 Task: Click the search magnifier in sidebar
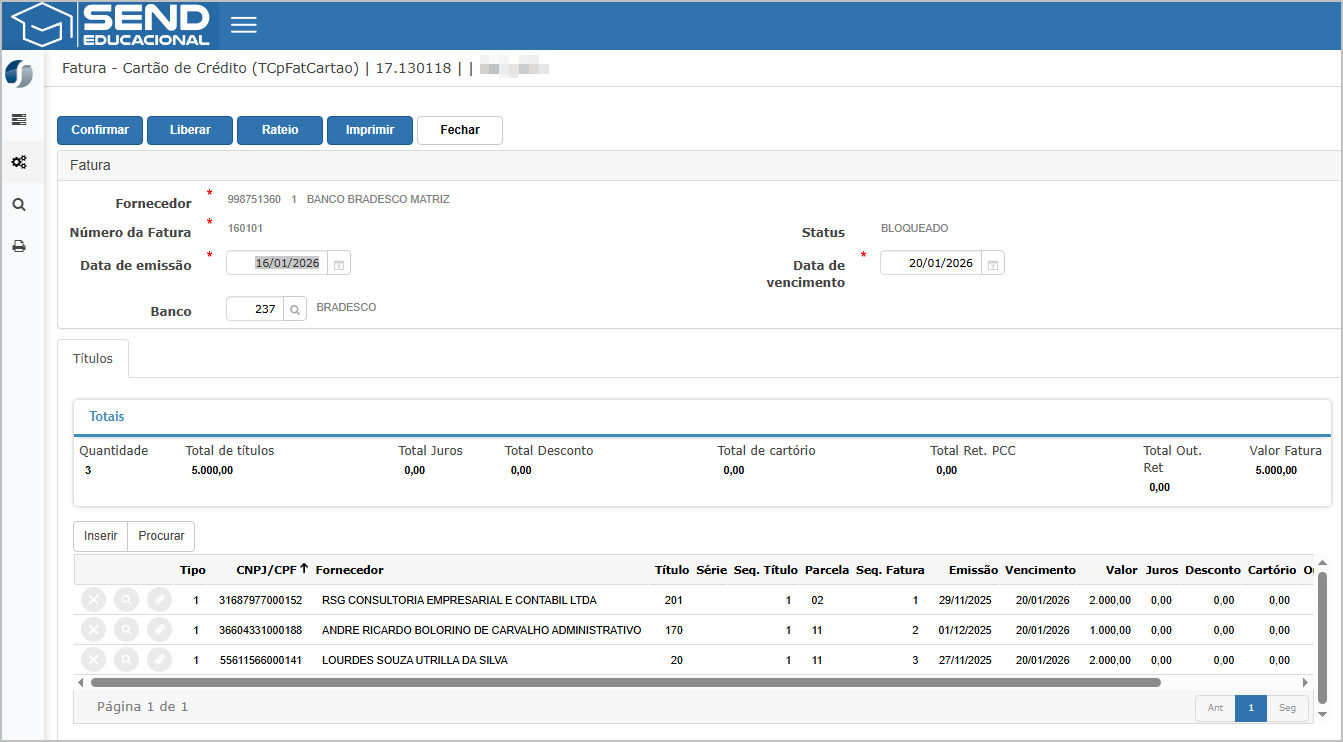pyautogui.click(x=19, y=205)
